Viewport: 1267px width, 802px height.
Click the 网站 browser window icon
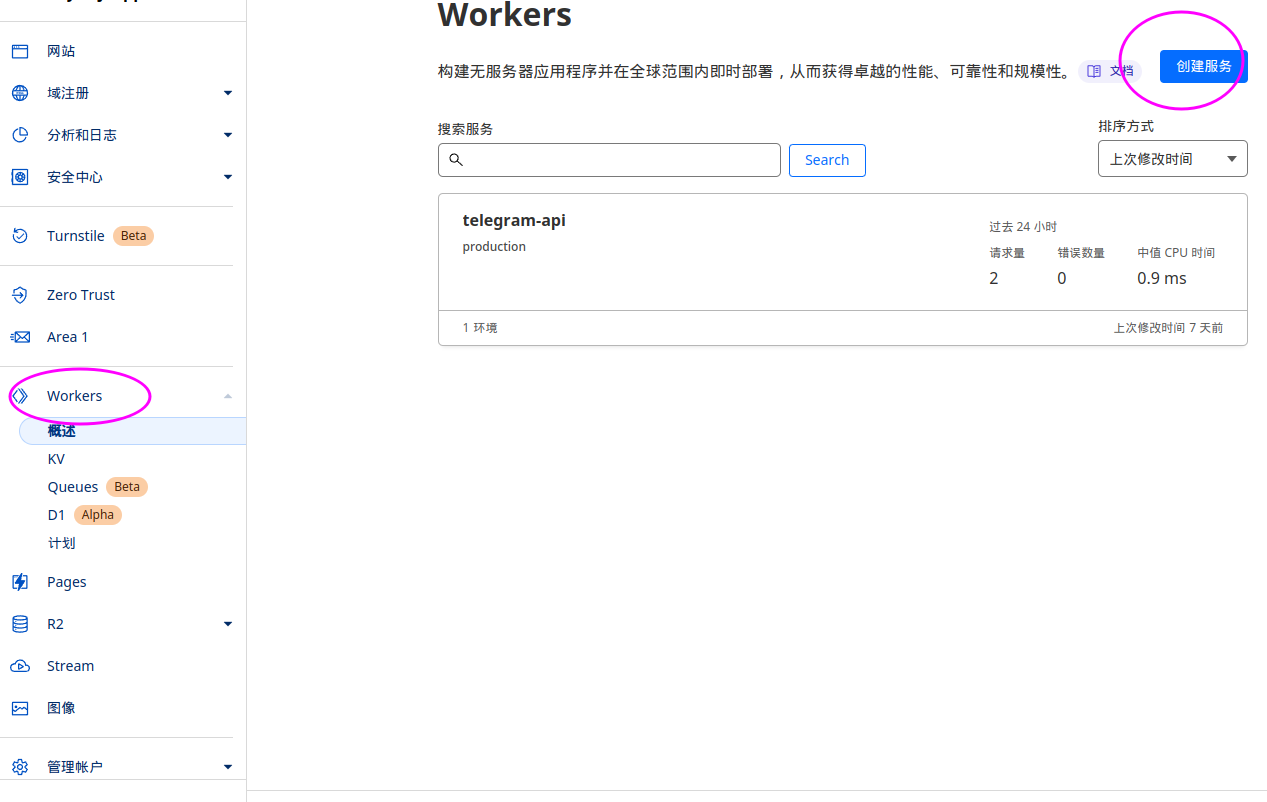click(x=20, y=51)
